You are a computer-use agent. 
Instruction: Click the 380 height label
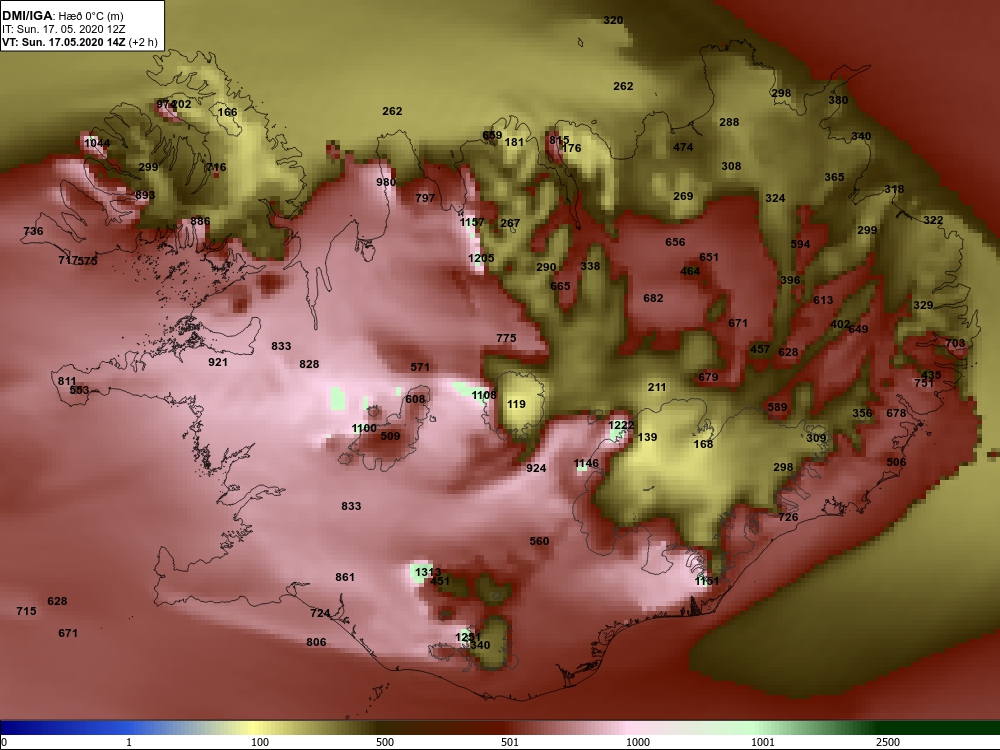pos(838,100)
